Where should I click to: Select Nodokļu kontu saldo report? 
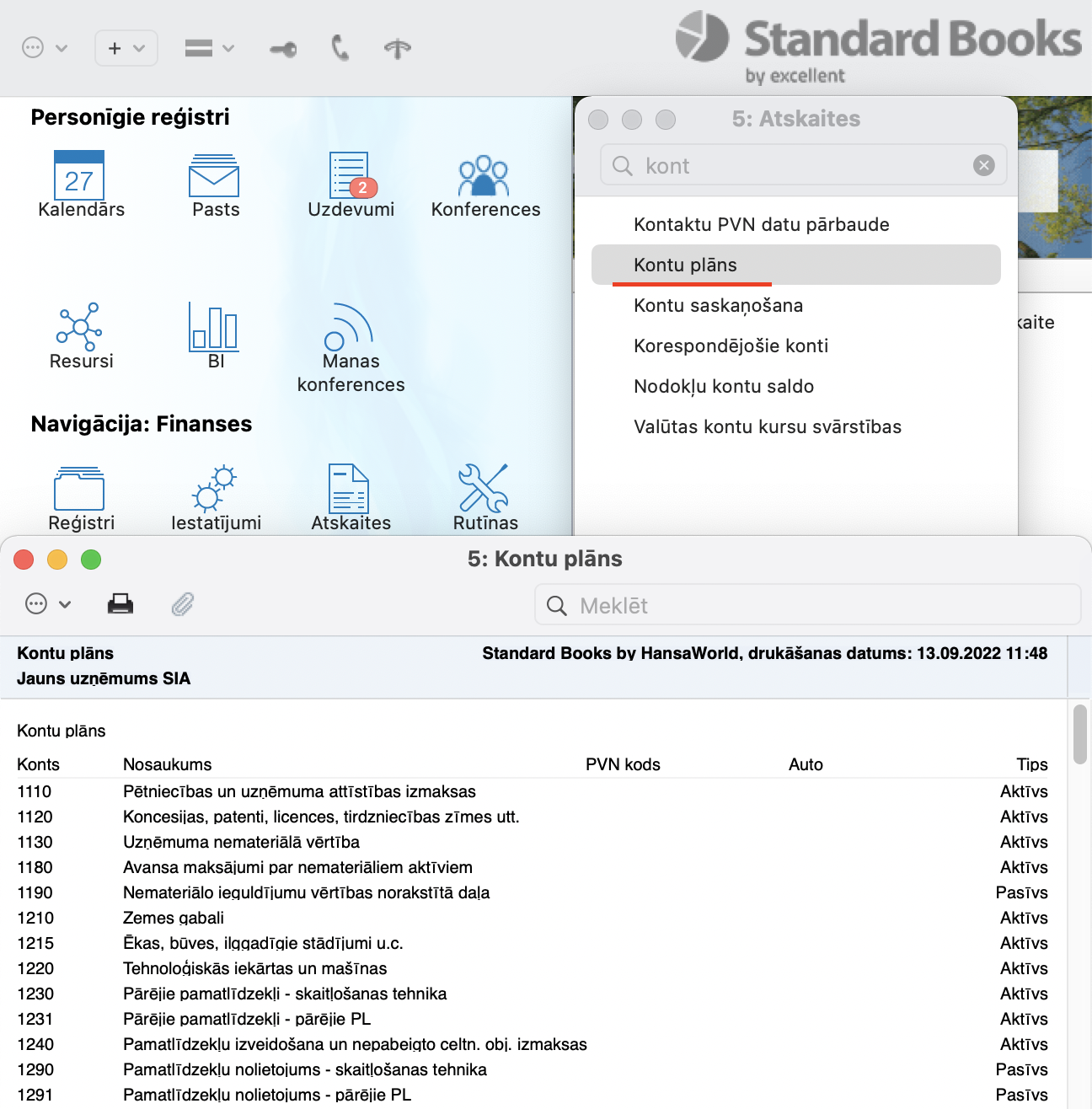(723, 387)
